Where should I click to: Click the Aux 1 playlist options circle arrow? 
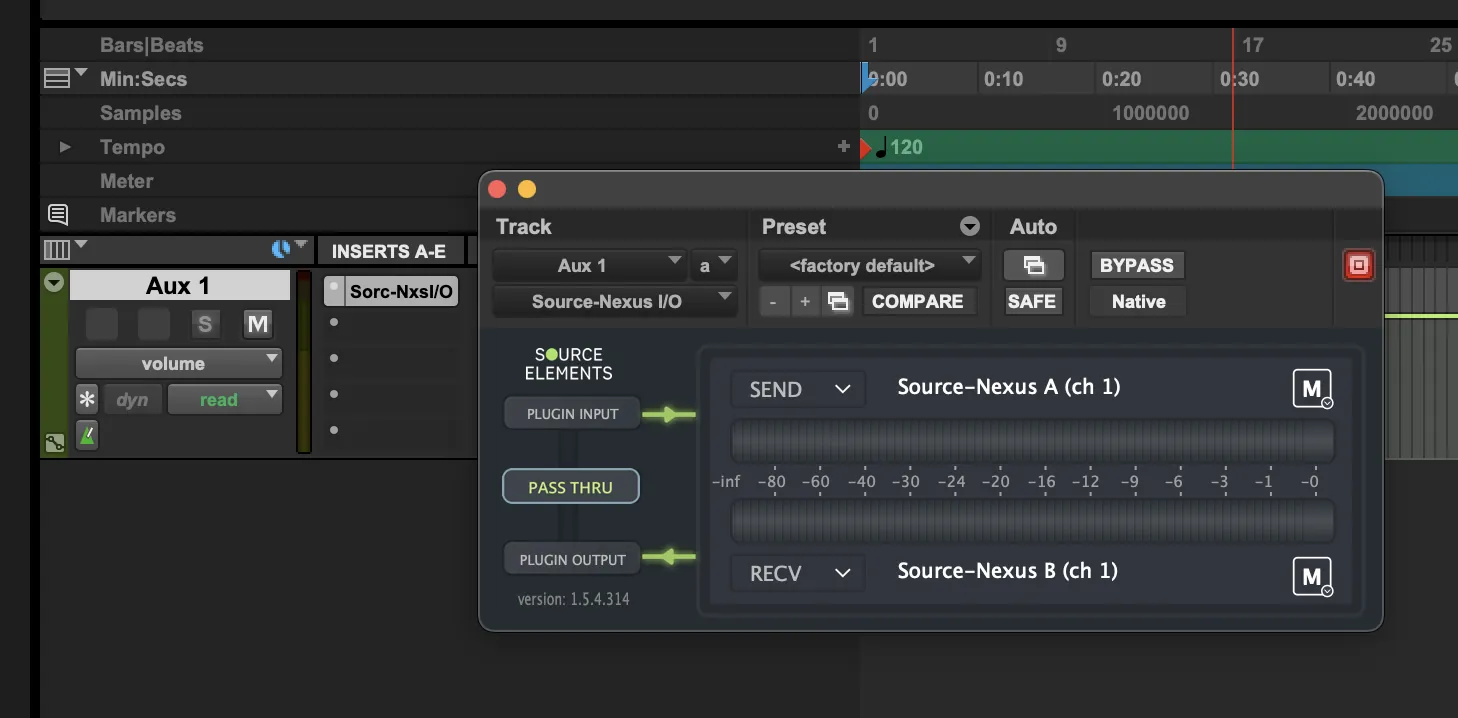click(x=54, y=284)
